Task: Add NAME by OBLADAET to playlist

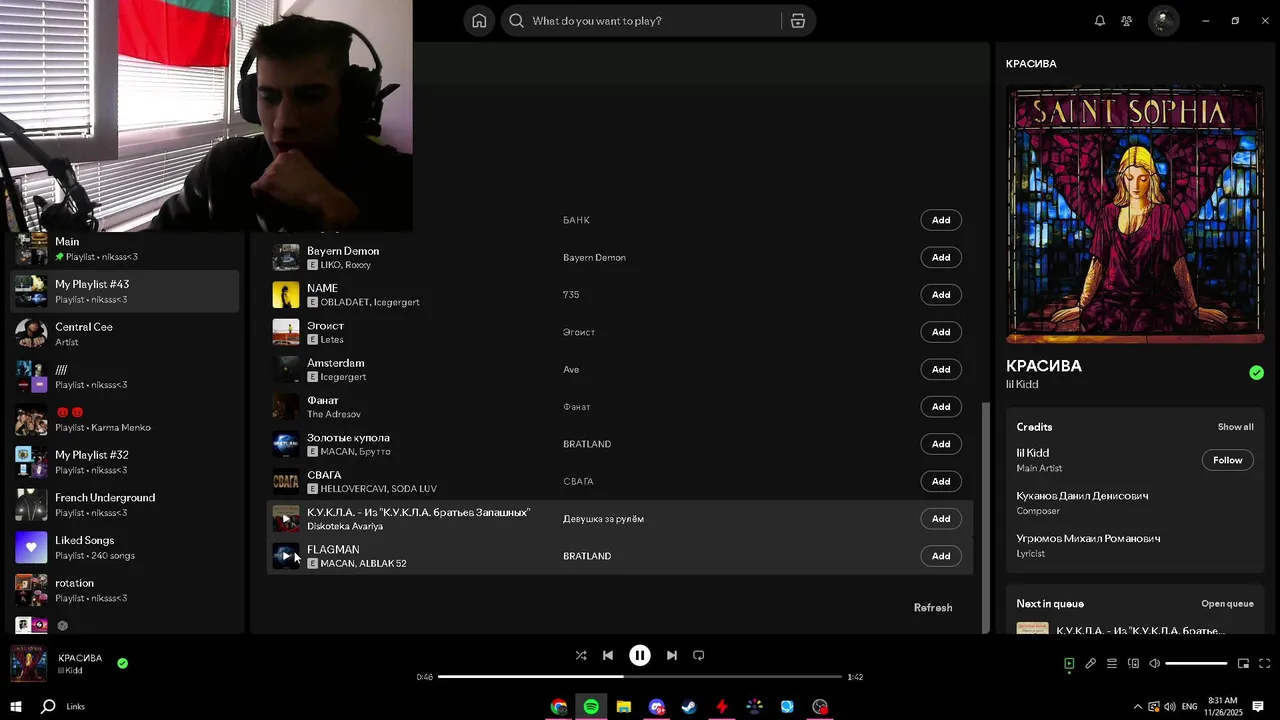Action: [941, 295]
